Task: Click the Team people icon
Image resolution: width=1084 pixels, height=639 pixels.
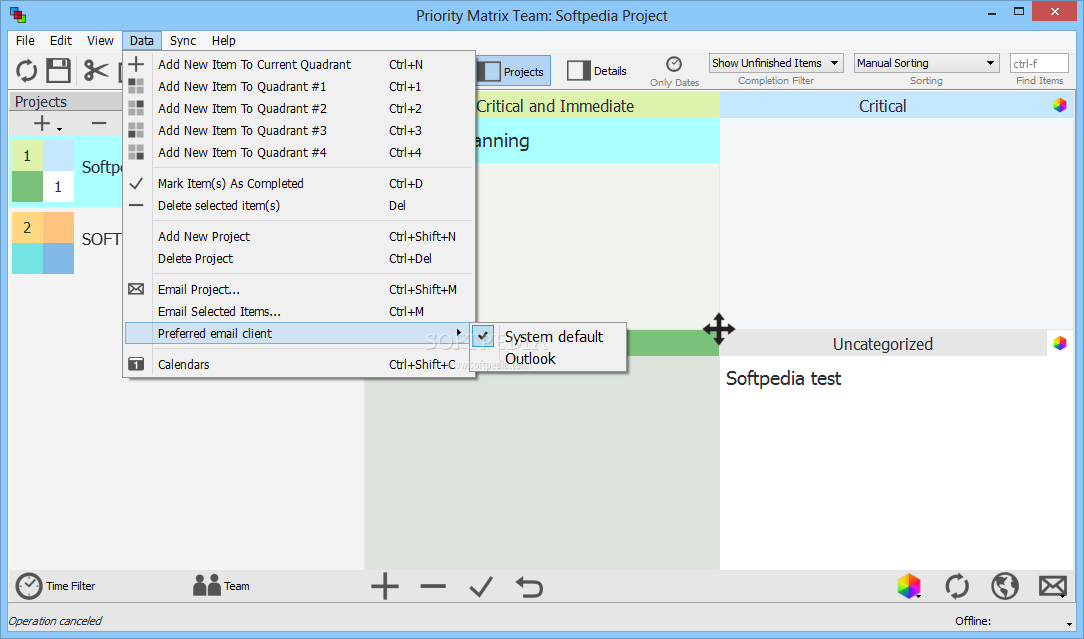Action: (x=206, y=586)
